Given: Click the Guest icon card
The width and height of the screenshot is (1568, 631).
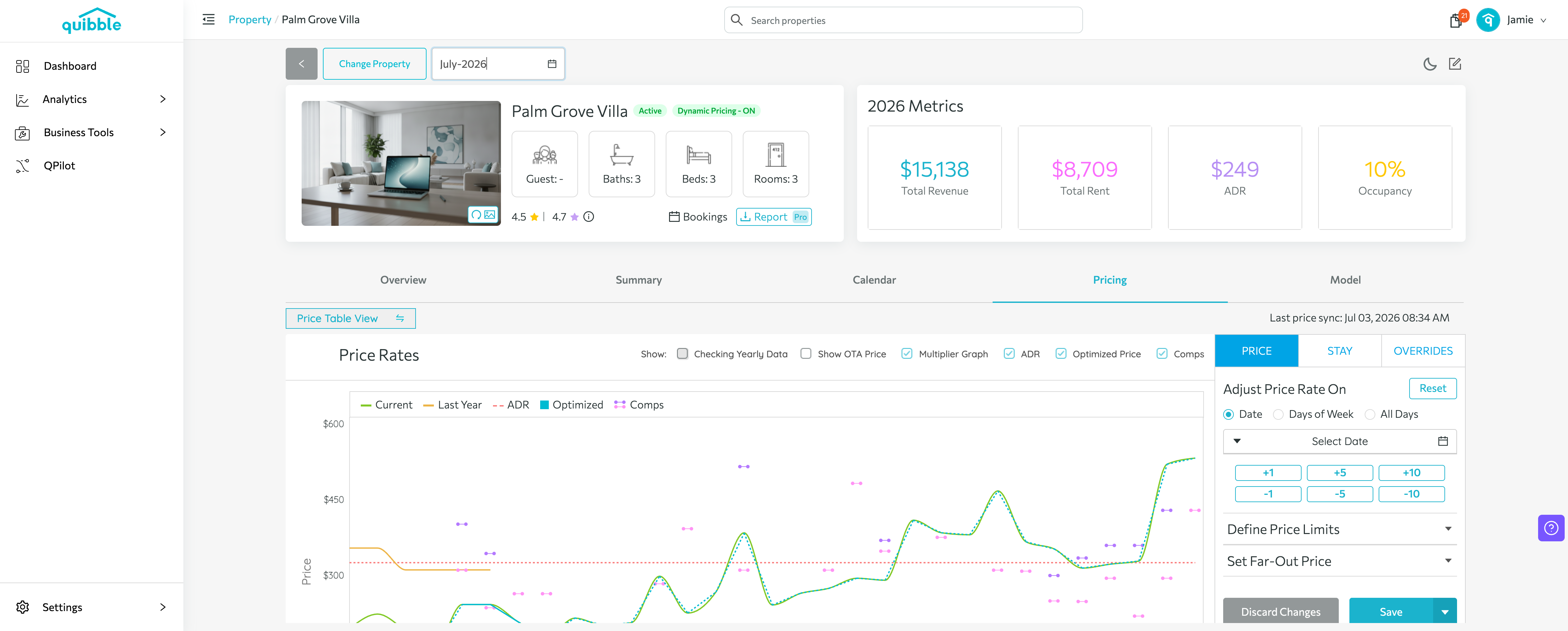Looking at the screenshot, I should point(545,164).
